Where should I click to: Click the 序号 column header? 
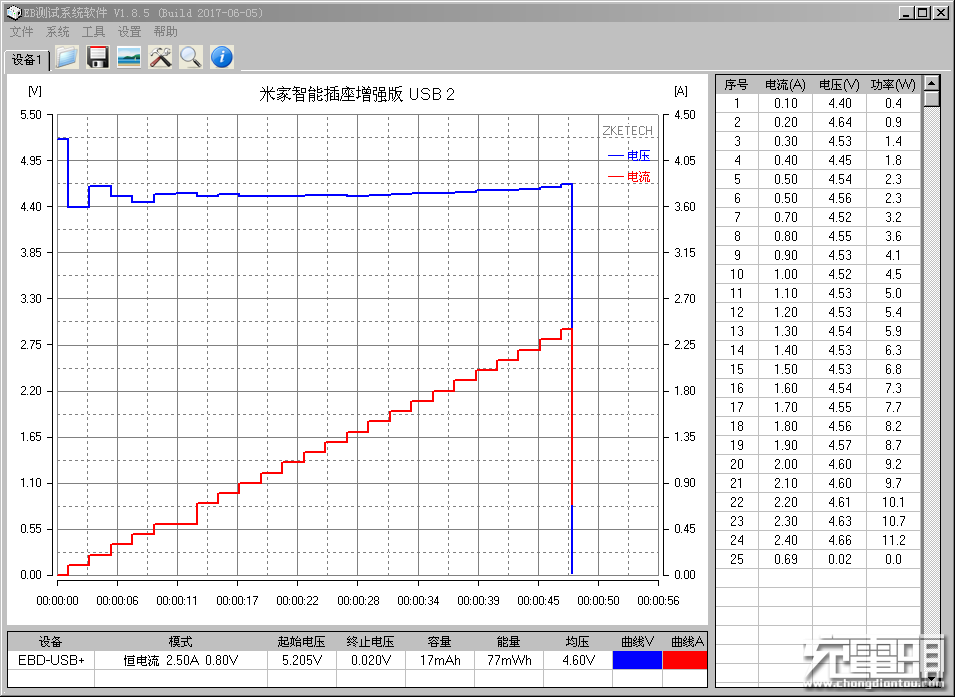coord(736,85)
